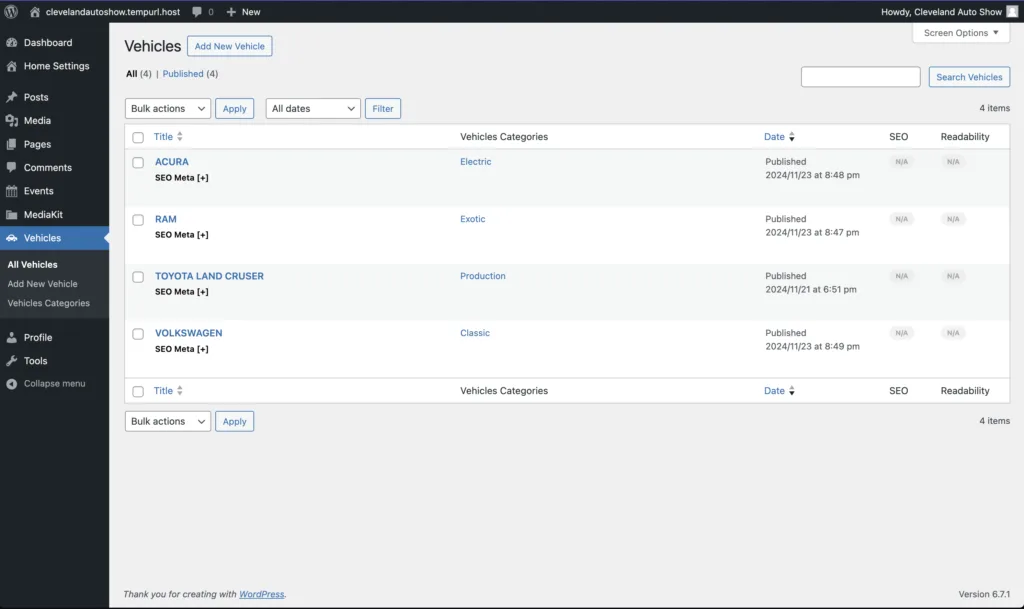Open the VOLKSWAGEN vehicle title link
This screenshot has width=1024, height=609.
pos(188,333)
